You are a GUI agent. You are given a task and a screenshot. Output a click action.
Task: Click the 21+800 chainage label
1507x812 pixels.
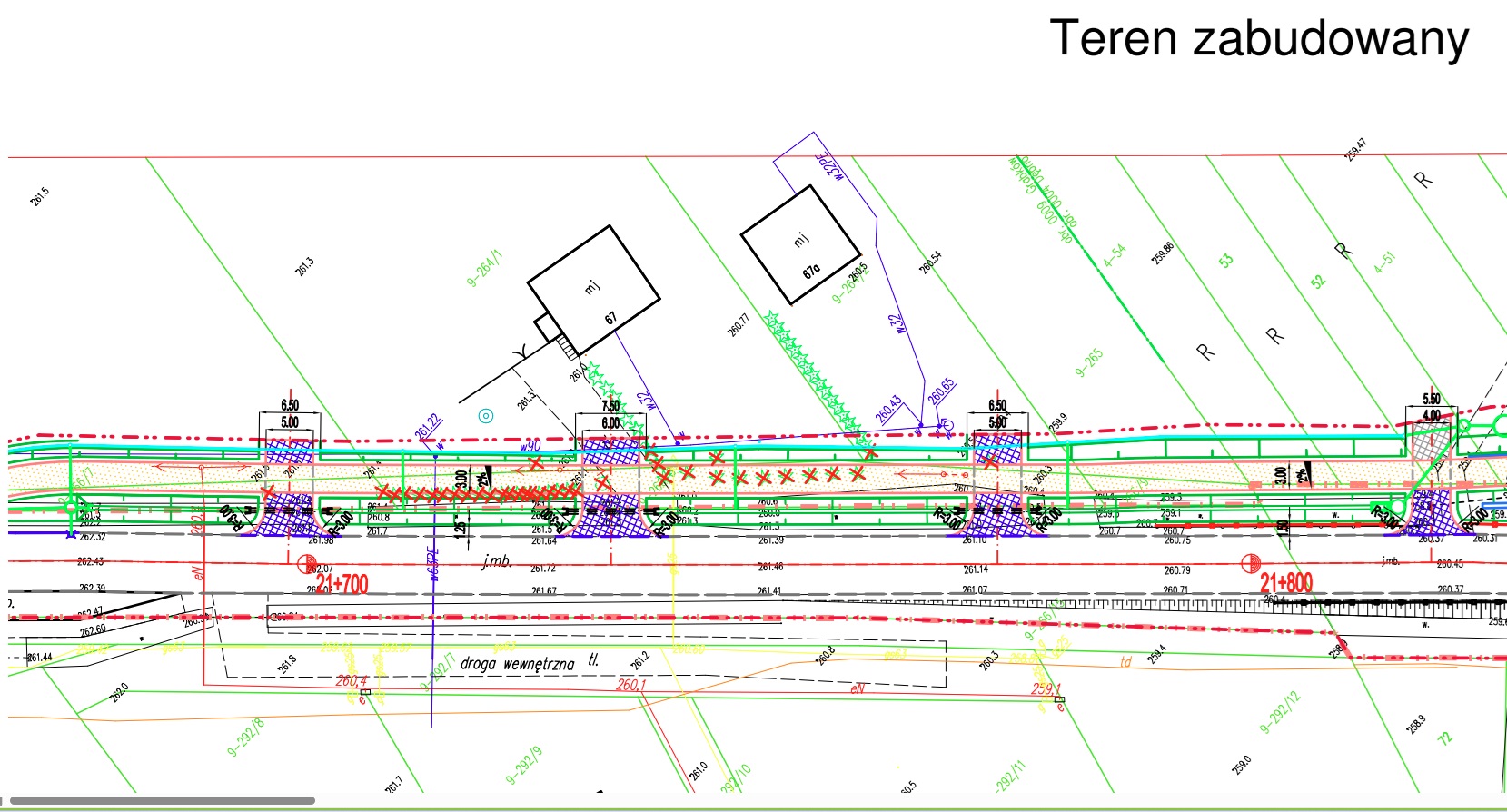coord(1286,582)
